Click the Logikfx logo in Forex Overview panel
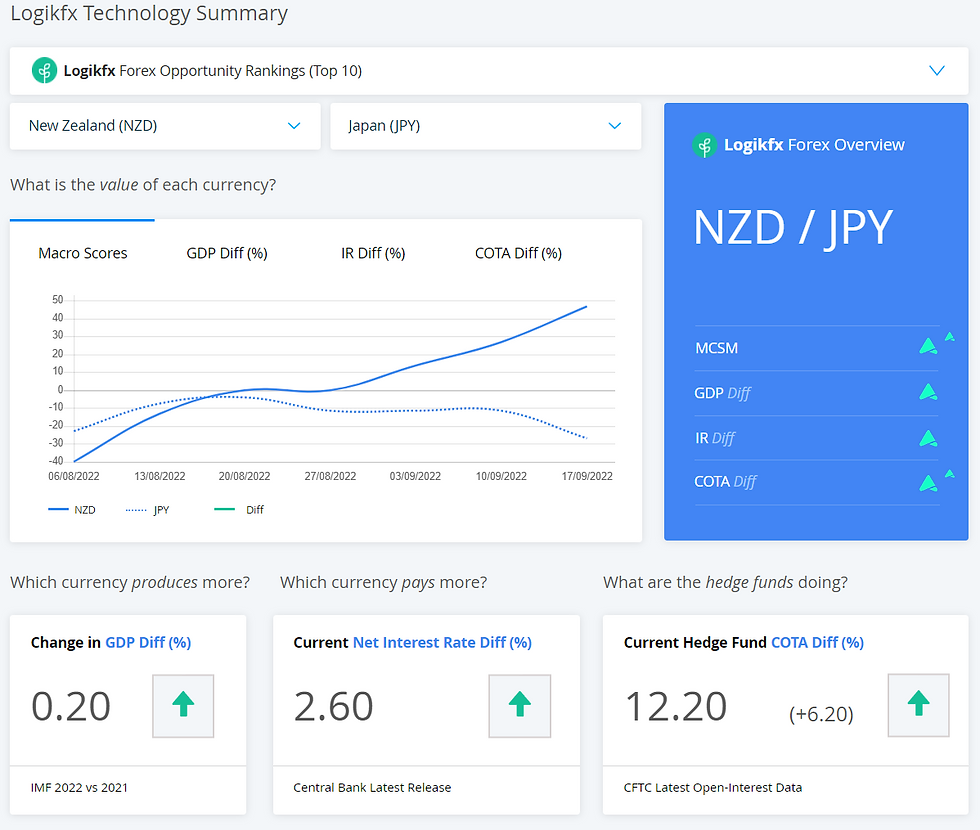The width and height of the screenshot is (980, 830). (x=705, y=146)
